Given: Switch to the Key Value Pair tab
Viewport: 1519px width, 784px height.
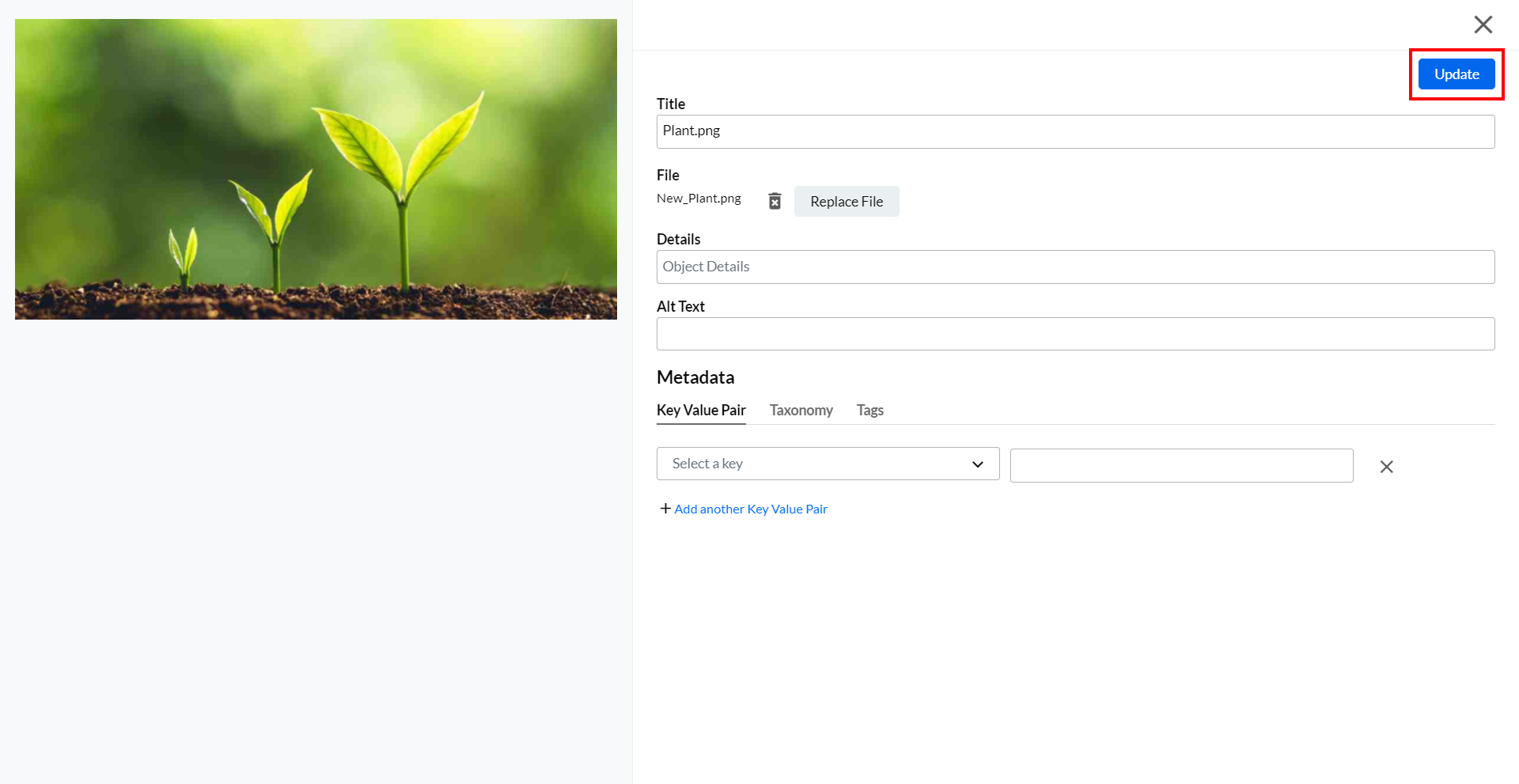Looking at the screenshot, I should [x=701, y=411].
